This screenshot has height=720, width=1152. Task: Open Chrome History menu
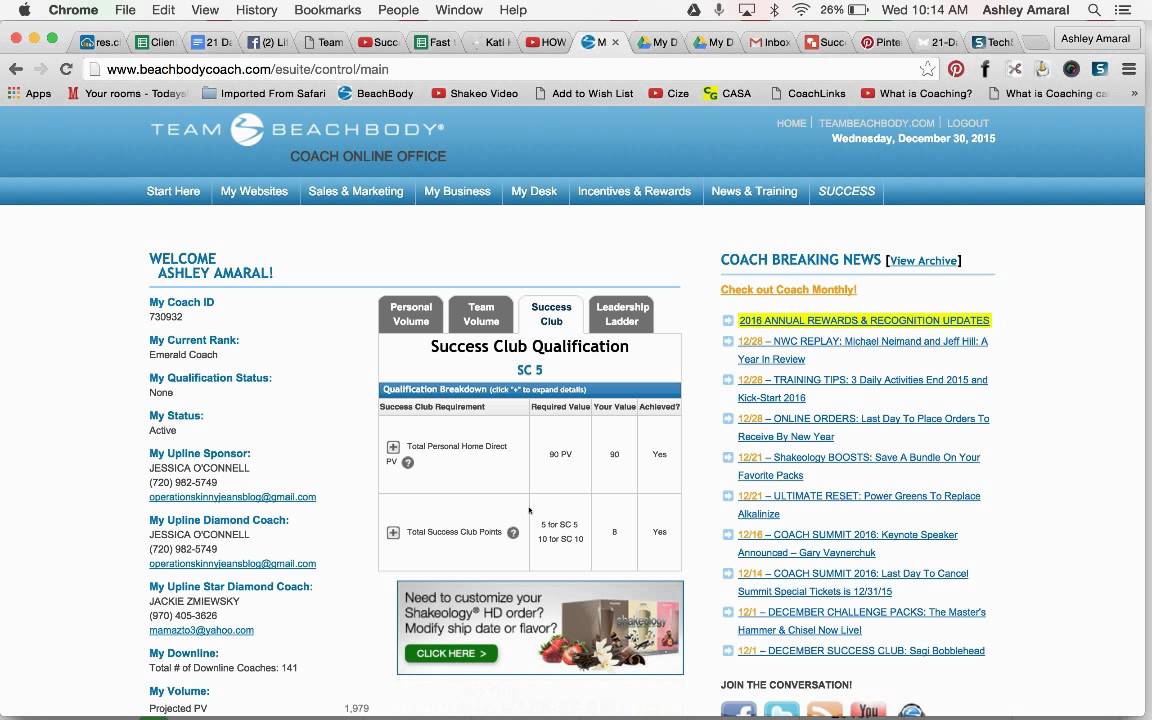pos(256,10)
